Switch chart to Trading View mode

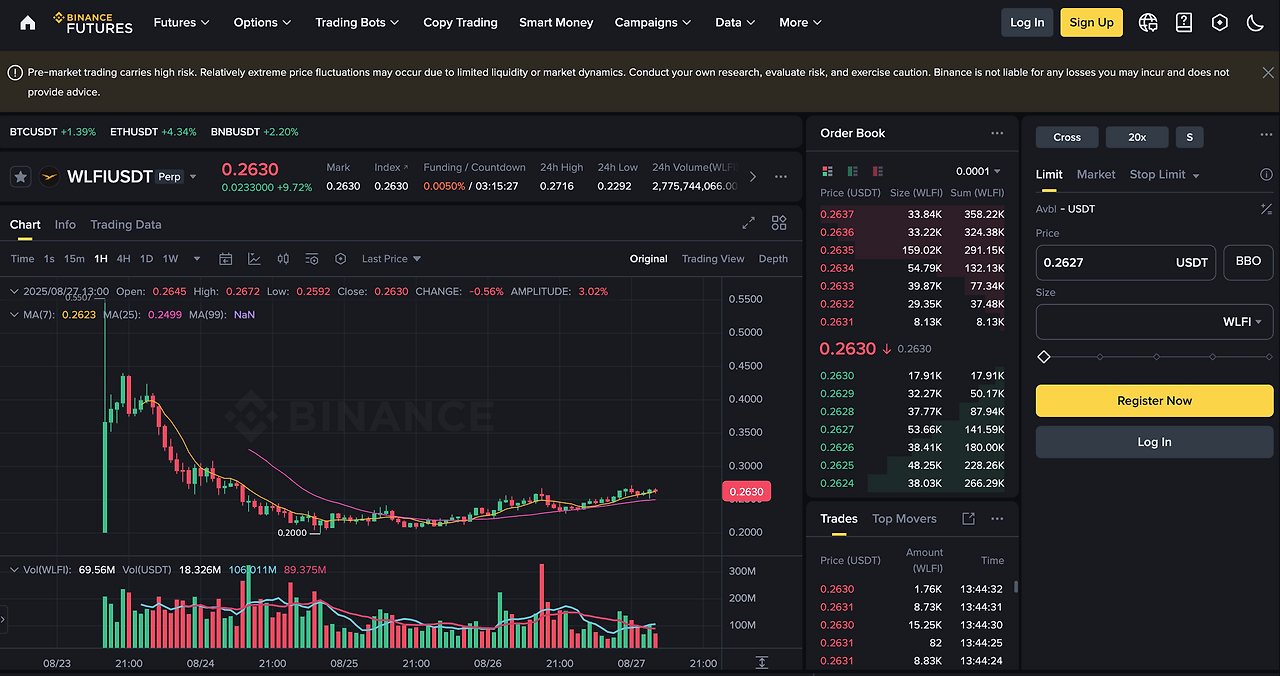click(x=713, y=259)
